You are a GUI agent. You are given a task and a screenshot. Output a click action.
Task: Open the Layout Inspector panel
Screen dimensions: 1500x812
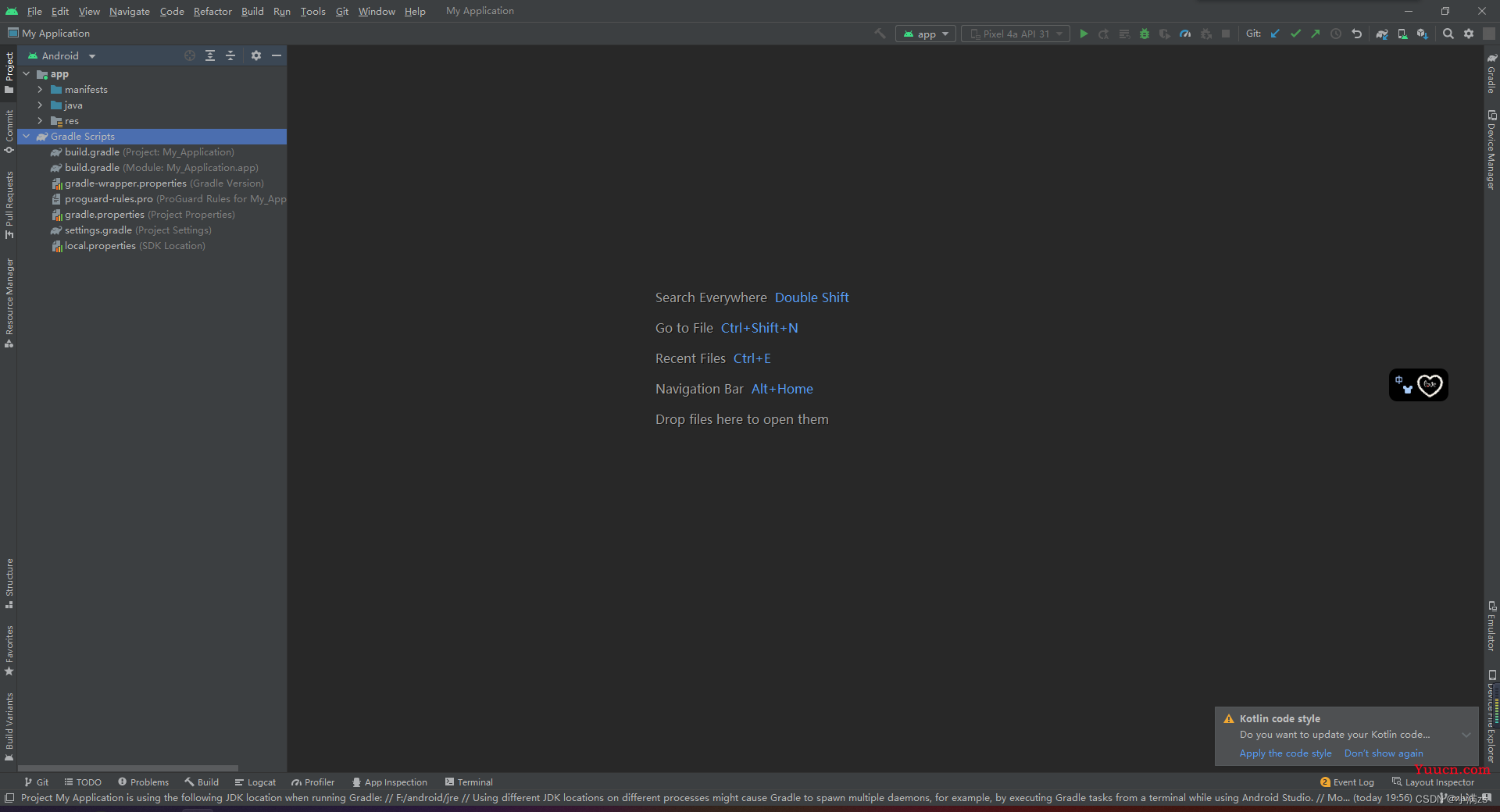point(1433,782)
